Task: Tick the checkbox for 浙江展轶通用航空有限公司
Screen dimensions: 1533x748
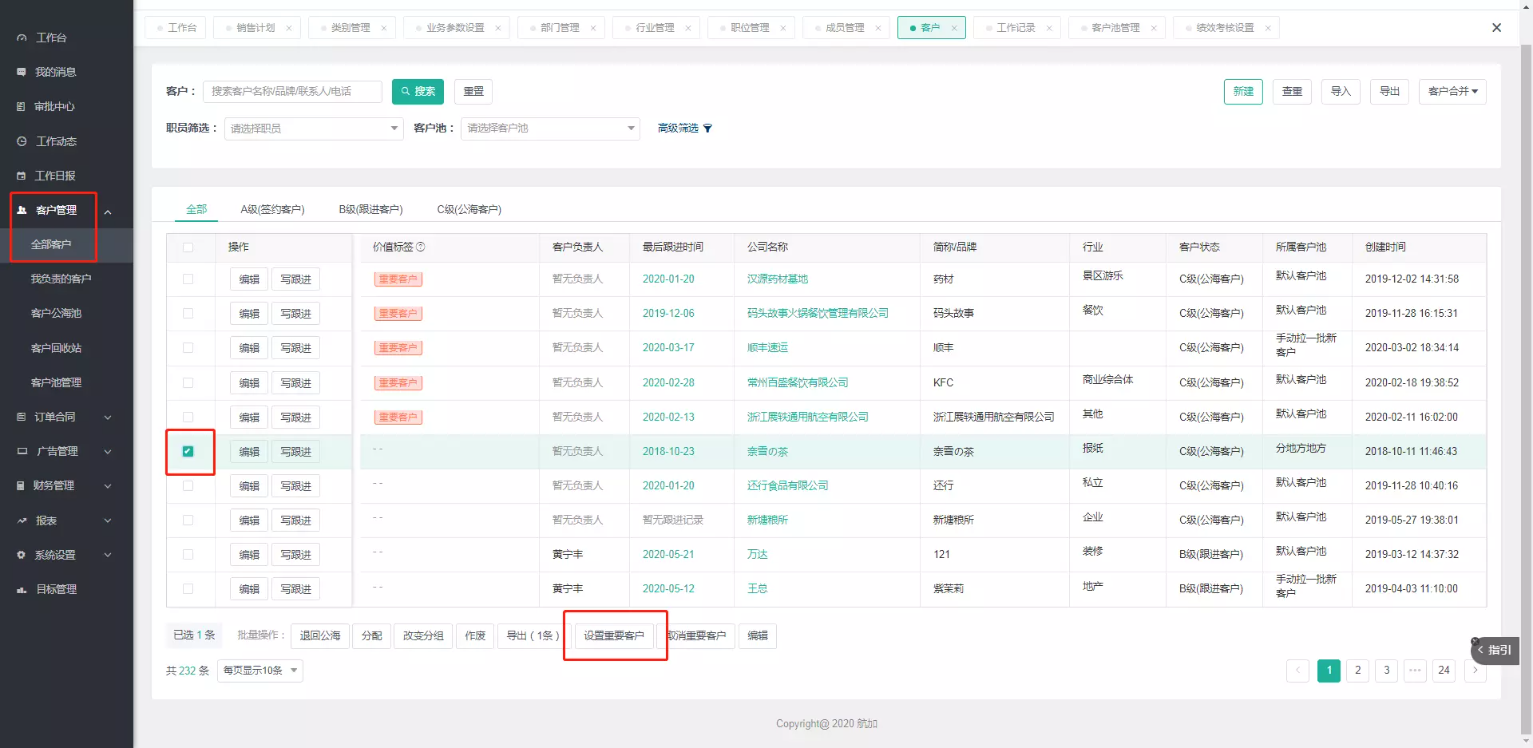Action: [188, 417]
